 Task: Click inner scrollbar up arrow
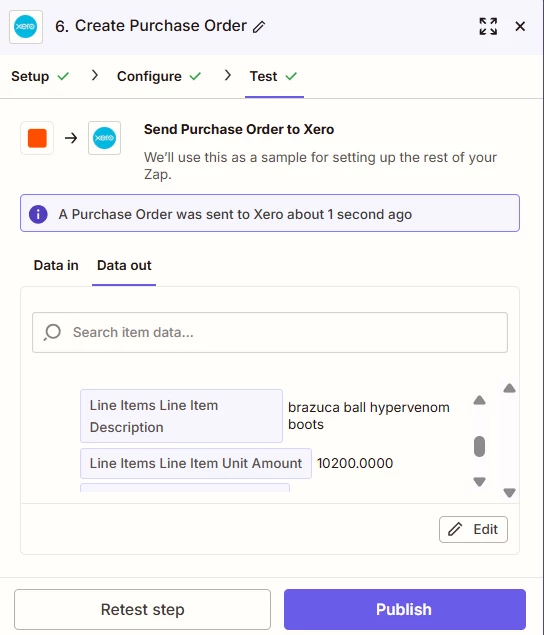(480, 401)
